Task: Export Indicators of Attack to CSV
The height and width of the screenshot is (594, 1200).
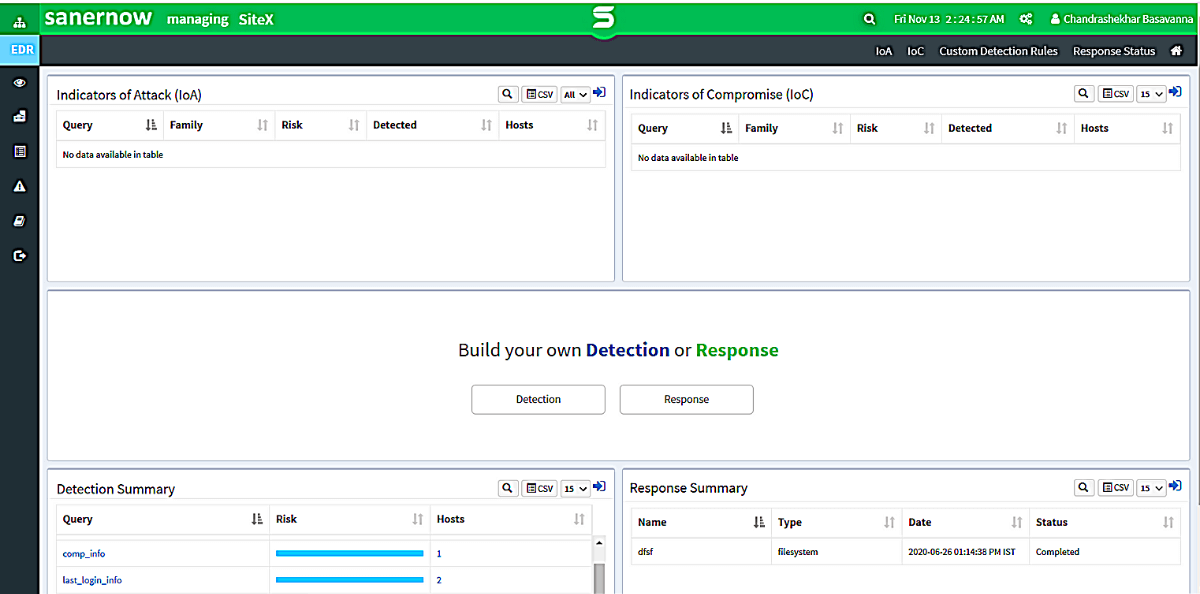Action: pyautogui.click(x=540, y=94)
